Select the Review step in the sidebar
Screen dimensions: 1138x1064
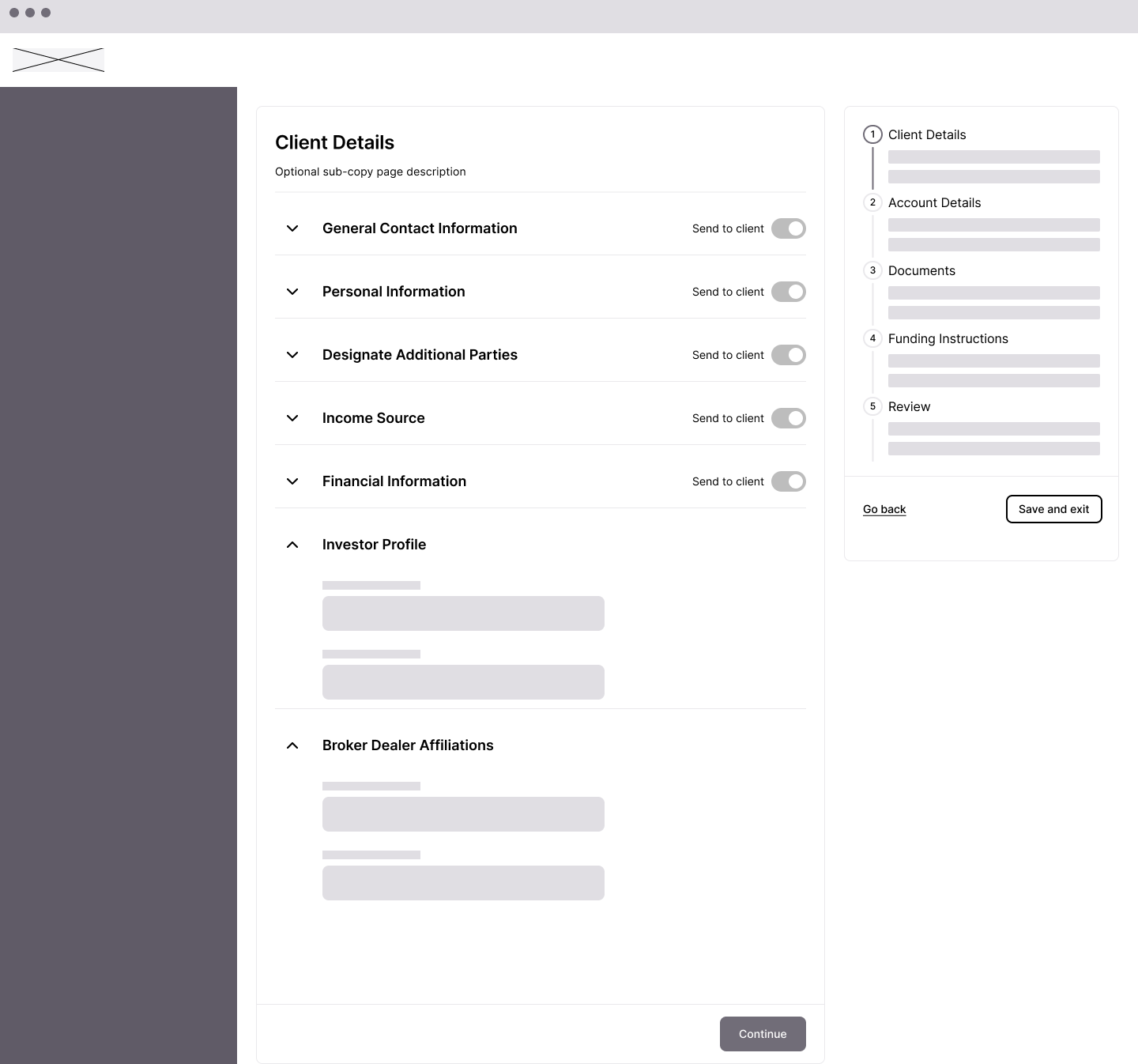(909, 406)
